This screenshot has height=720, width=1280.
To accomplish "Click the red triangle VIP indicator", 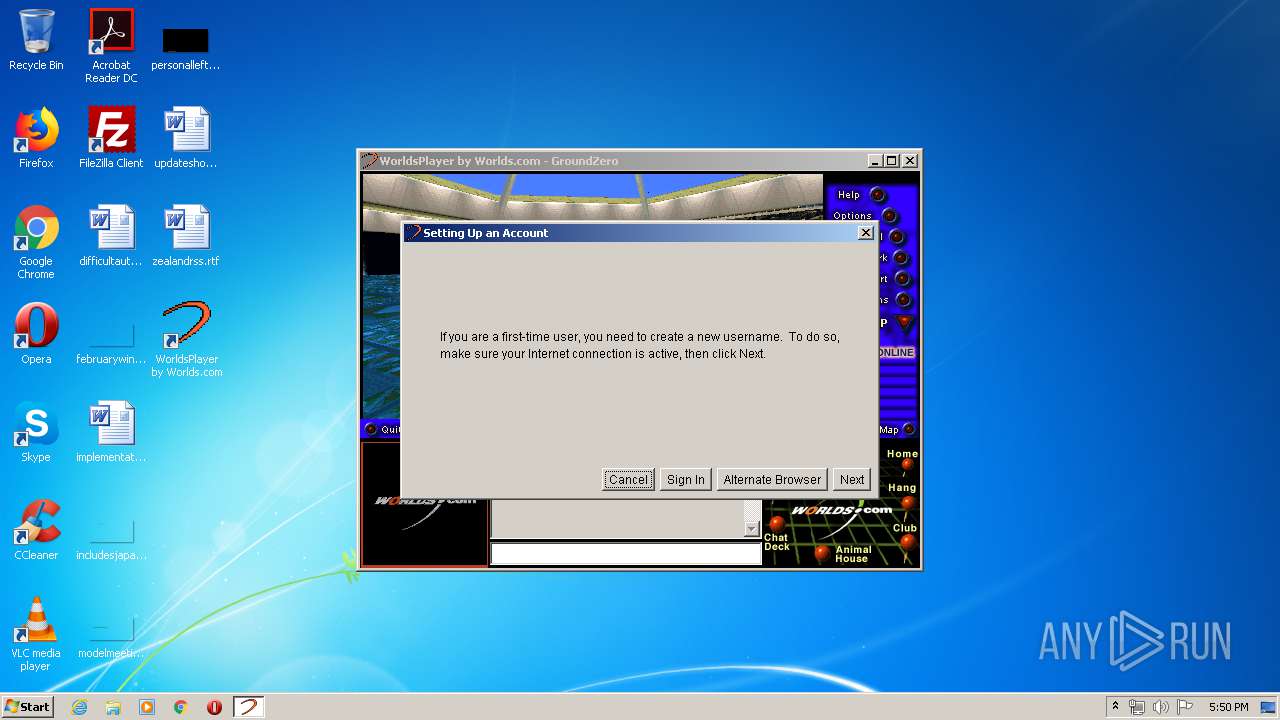I will [x=905, y=323].
